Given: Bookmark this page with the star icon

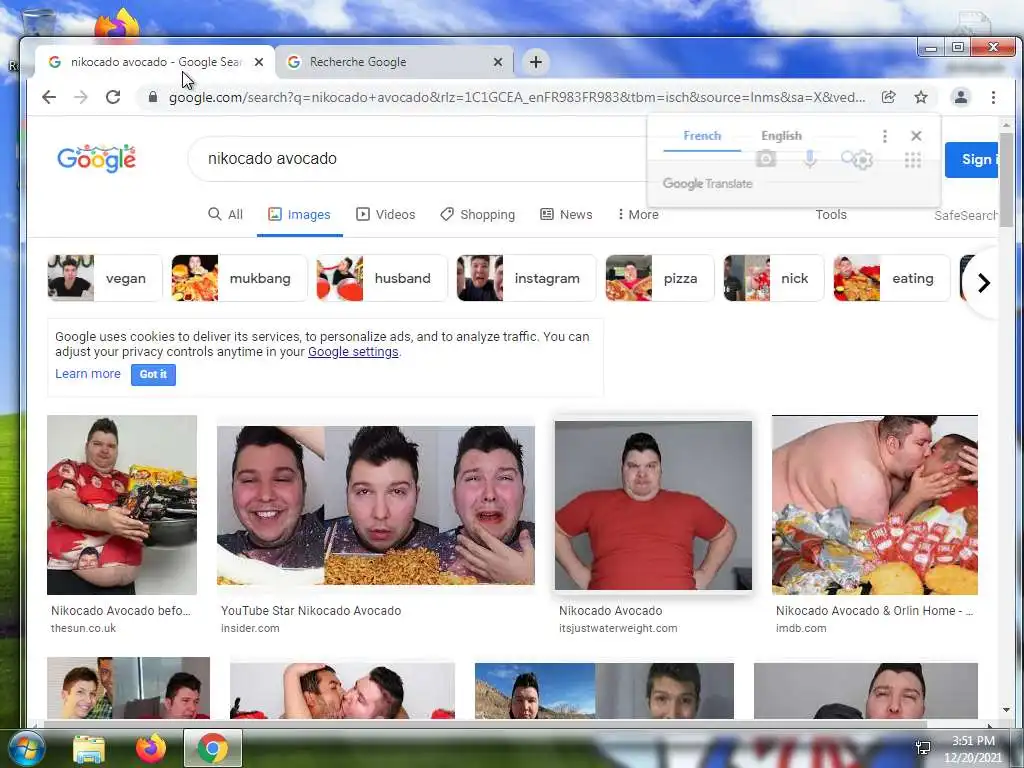Looking at the screenshot, I should [921, 97].
